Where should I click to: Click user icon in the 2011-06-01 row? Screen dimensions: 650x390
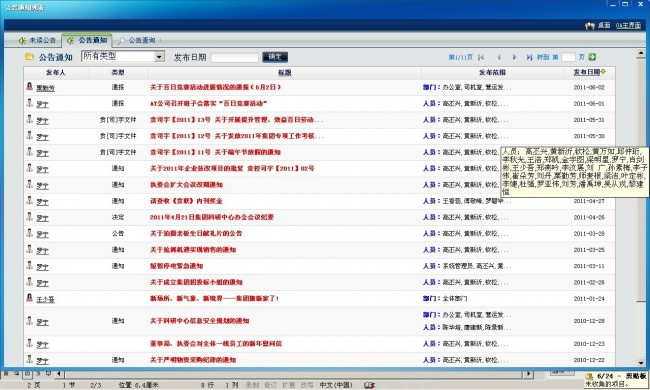[29, 102]
